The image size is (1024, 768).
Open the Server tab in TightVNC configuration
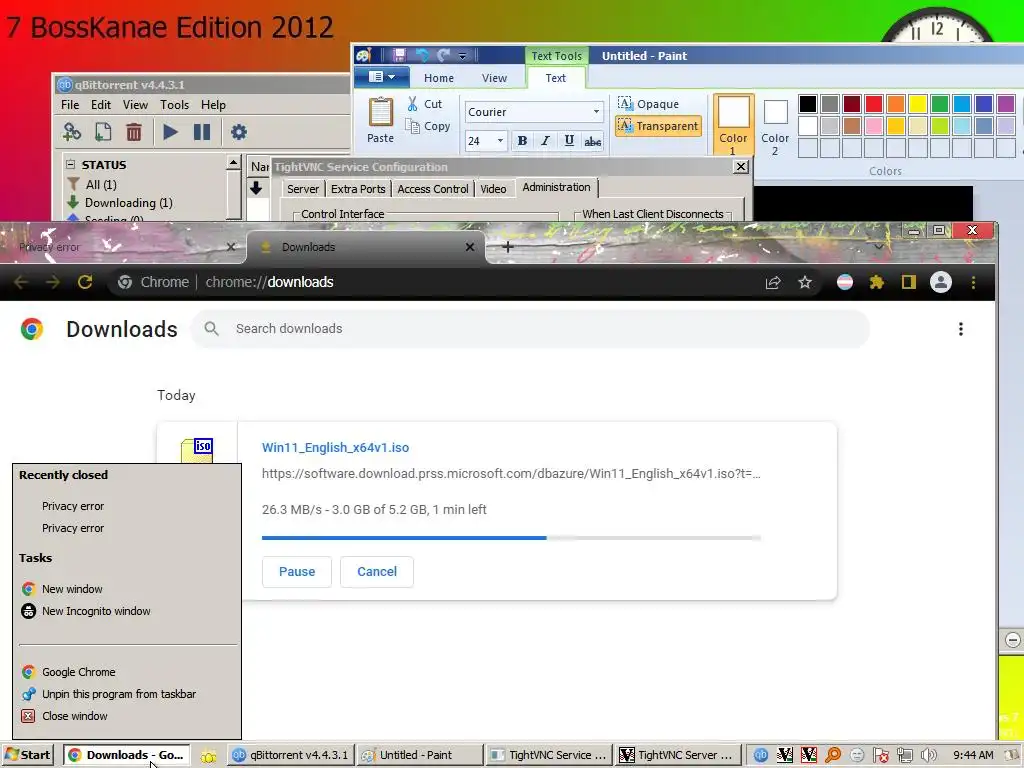pos(303,189)
